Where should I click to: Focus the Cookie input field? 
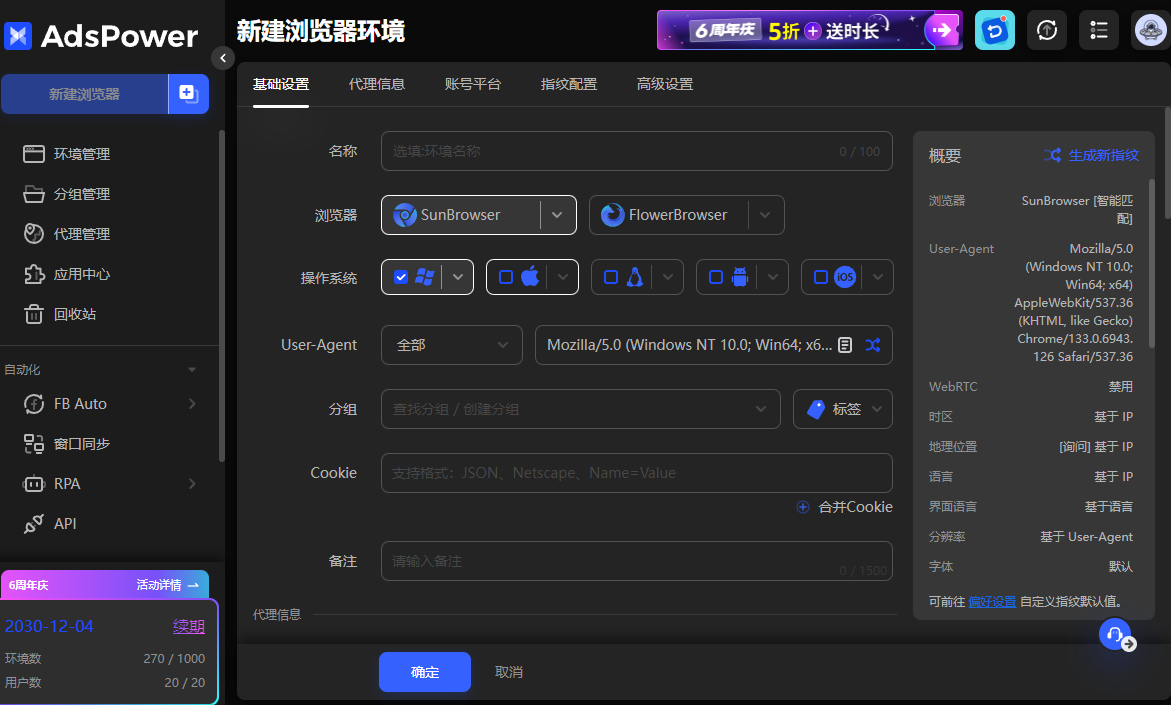coord(637,473)
